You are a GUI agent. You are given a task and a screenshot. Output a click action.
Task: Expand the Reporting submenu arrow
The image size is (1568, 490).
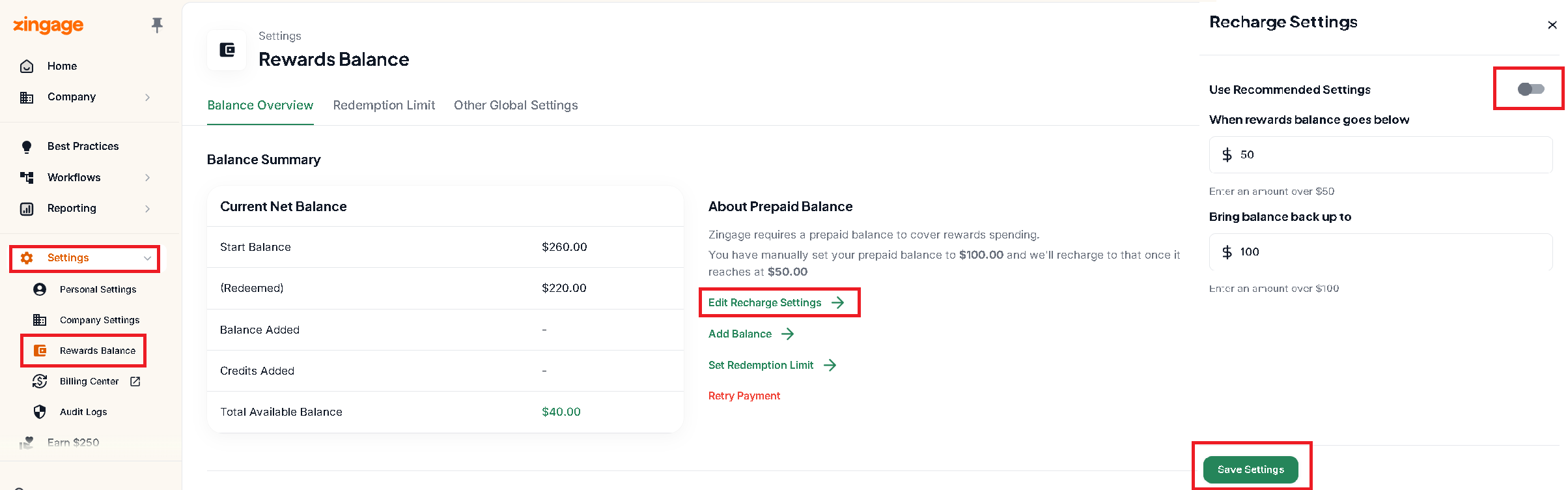coord(148,209)
